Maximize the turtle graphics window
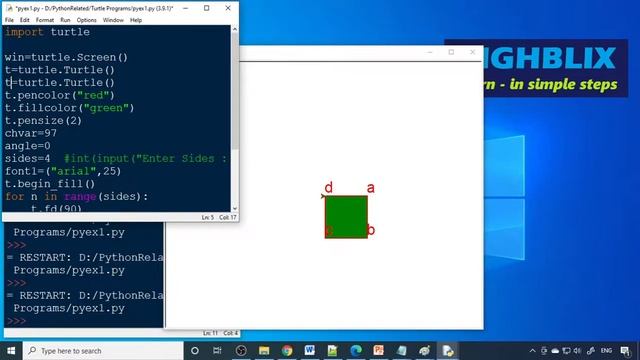This screenshot has height=360, width=640. click(451, 52)
